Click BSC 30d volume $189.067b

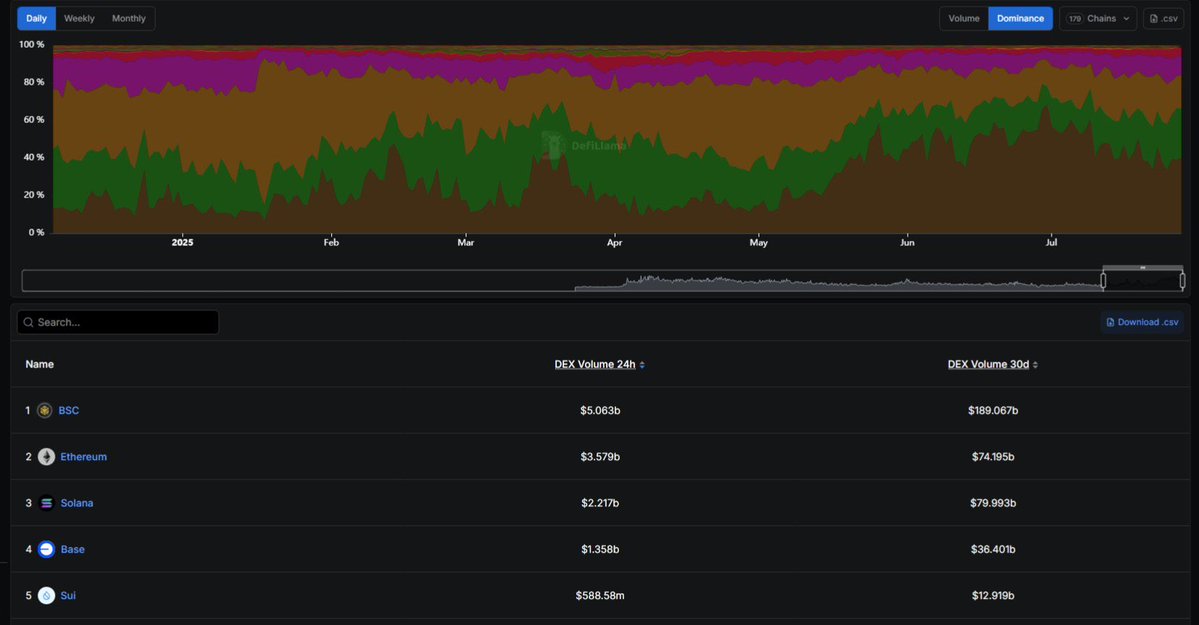point(993,411)
